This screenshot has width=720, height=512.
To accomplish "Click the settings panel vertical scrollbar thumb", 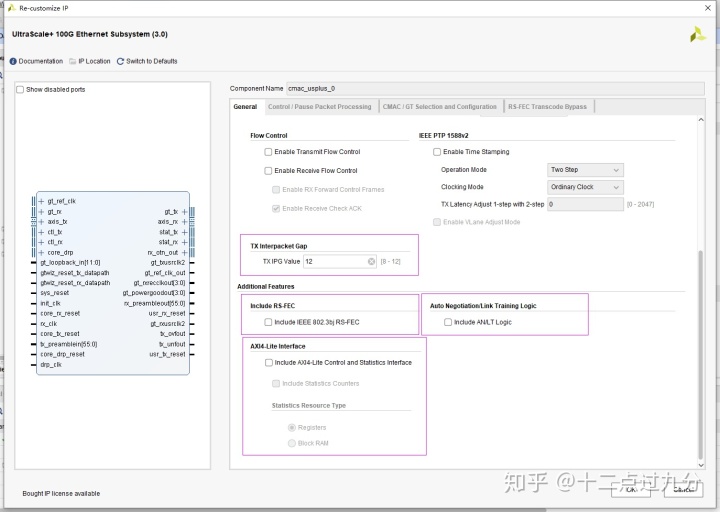I will pos(701,354).
